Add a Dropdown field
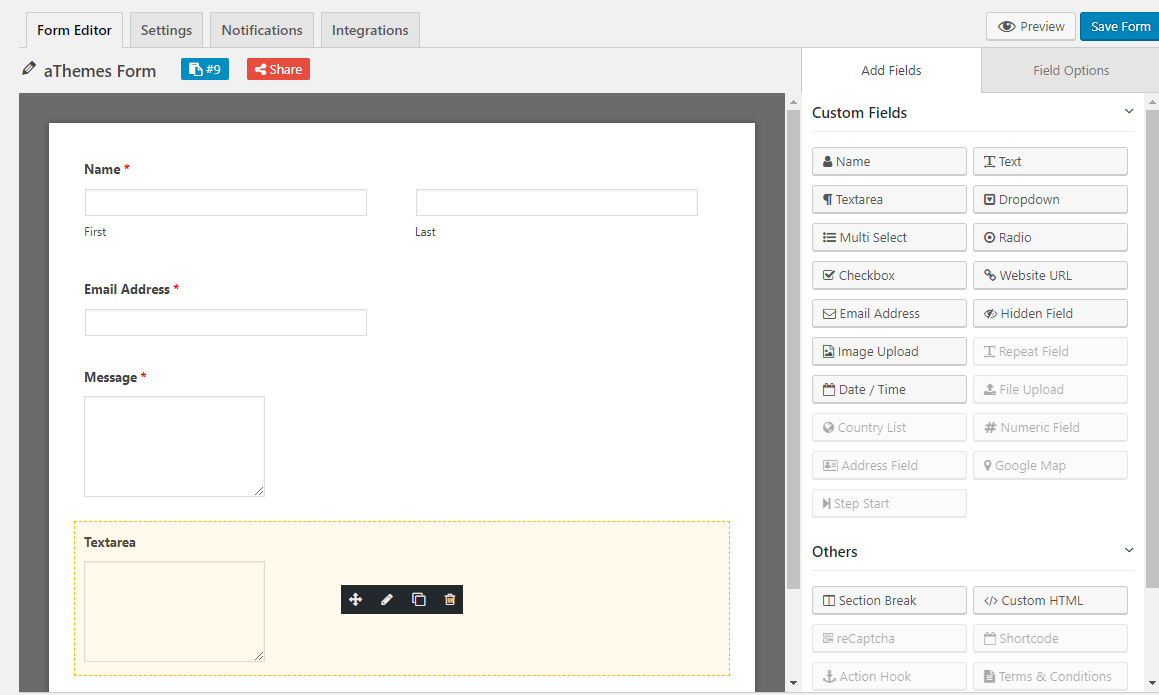The height and width of the screenshot is (695, 1159). coord(1050,200)
